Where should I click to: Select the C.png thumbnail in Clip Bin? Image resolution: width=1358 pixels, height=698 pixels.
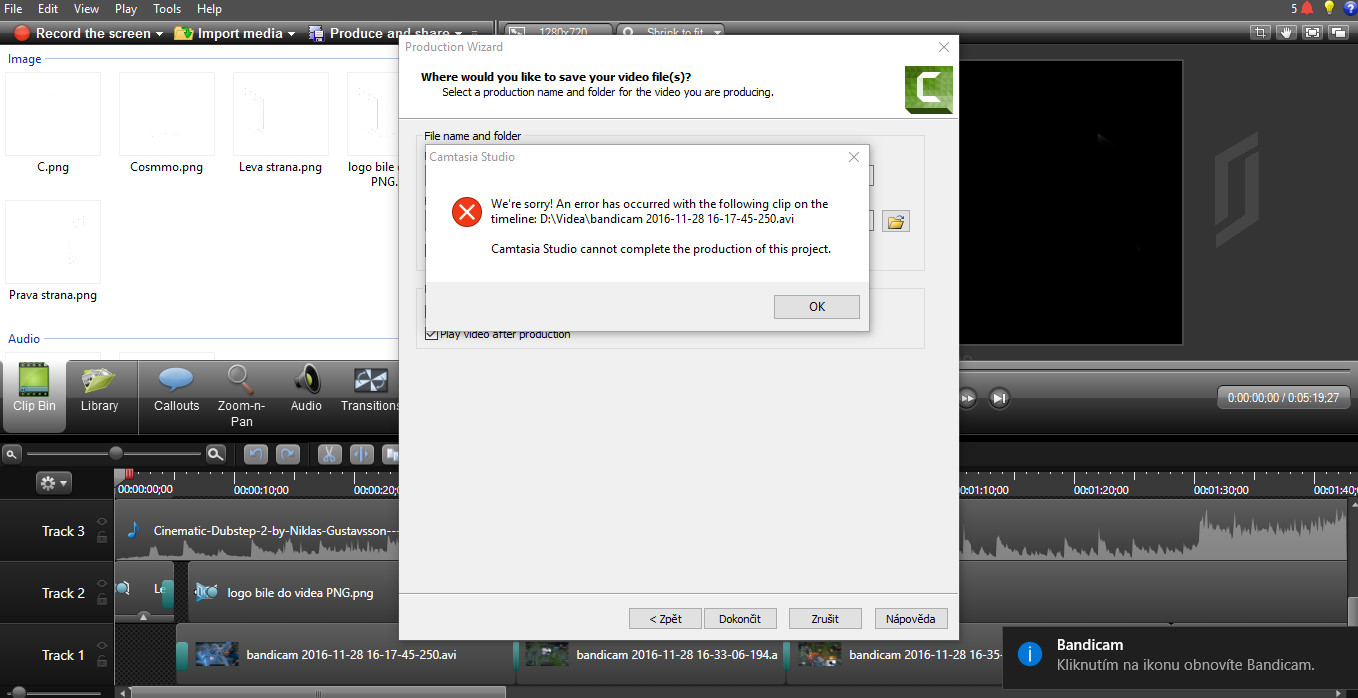click(53, 114)
